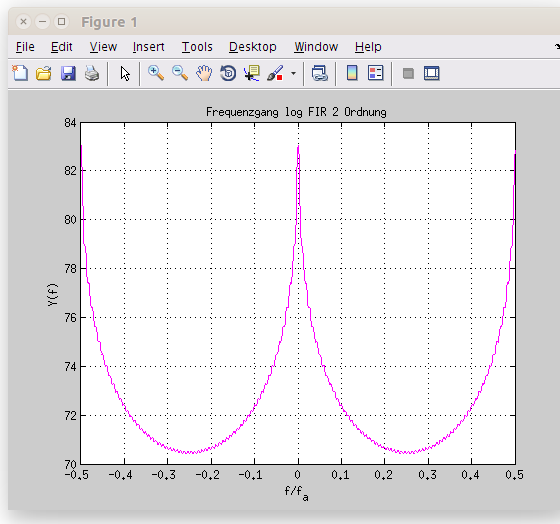The width and height of the screenshot is (560, 524).
Task: Enable the Pan hand tool
Action: click(204, 73)
